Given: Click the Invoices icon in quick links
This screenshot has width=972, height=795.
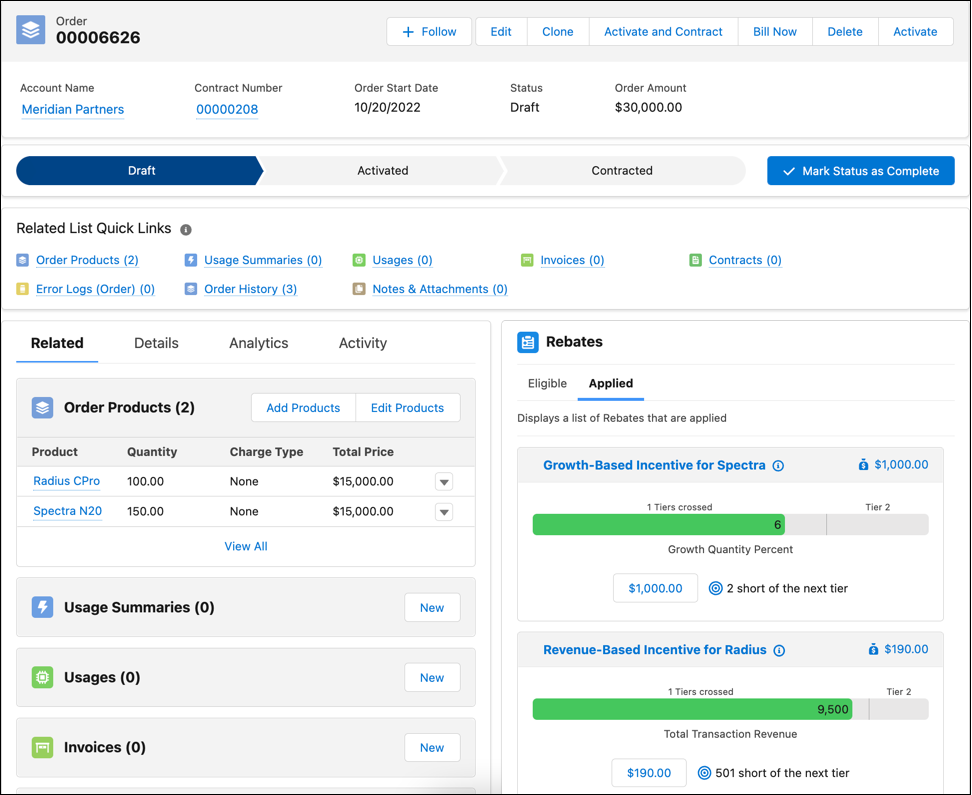Looking at the screenshot, I should tap(527, 260).
